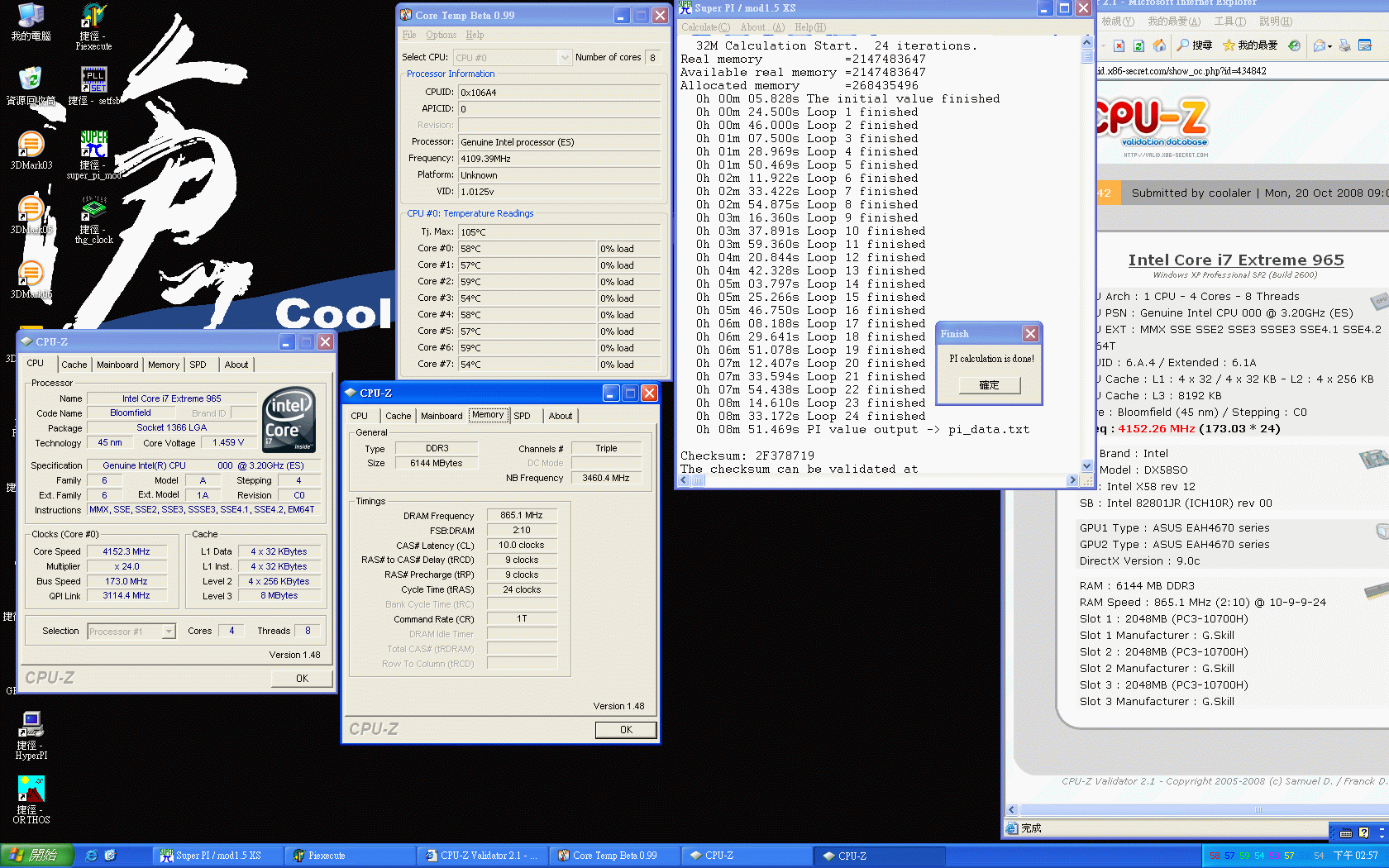The image size is (1389, 868).
Task: Open the Windows Start button
Action: pyautogui.click(x=37, y=856)
